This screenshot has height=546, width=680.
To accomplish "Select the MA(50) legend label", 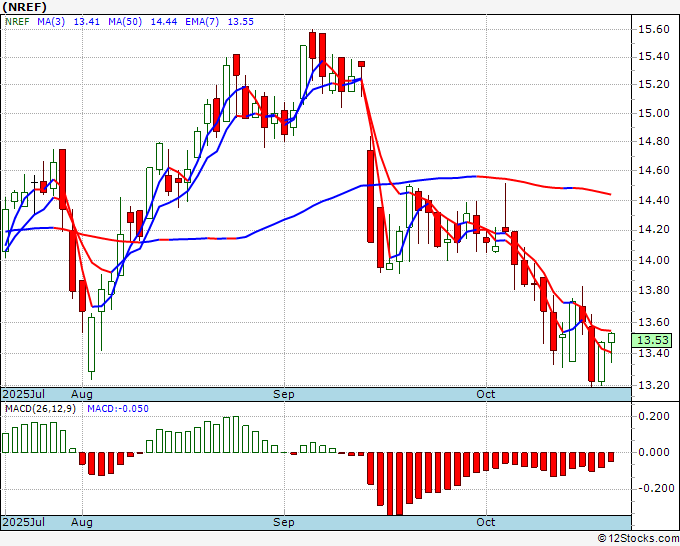I will point(125,21).
